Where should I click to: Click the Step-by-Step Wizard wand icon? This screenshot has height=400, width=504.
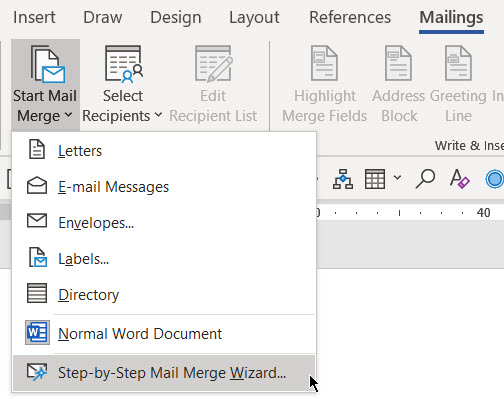point(37,372)
